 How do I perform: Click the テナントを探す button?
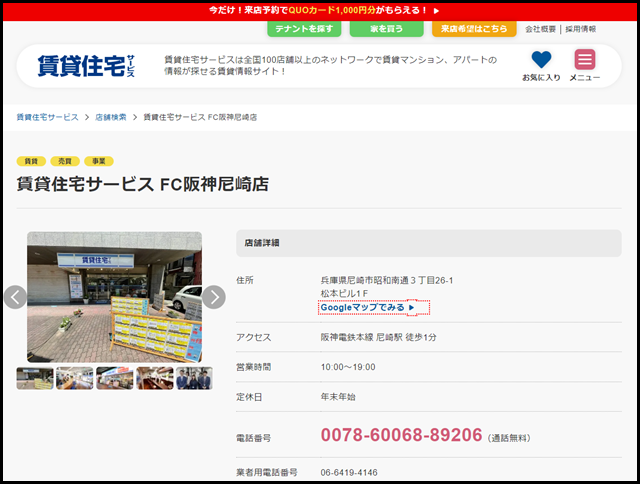[304, 29]
